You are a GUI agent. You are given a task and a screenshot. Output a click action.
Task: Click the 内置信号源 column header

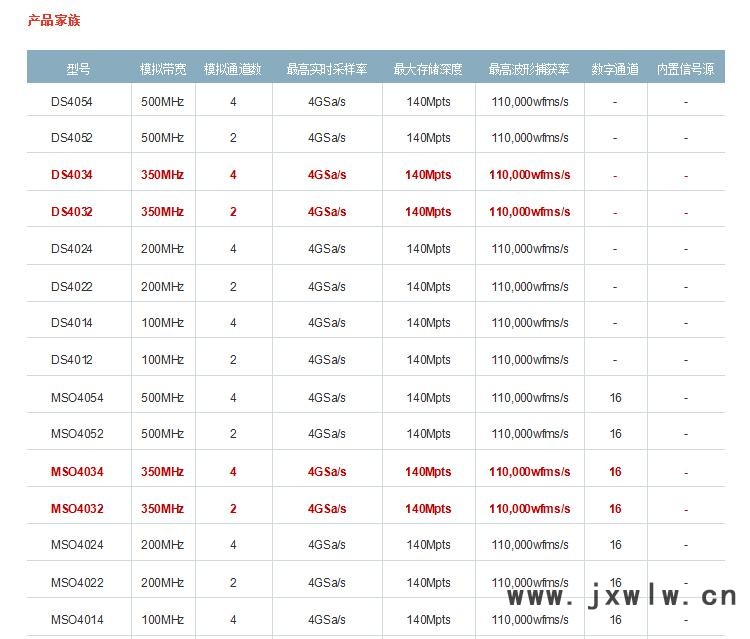point(685,69)
